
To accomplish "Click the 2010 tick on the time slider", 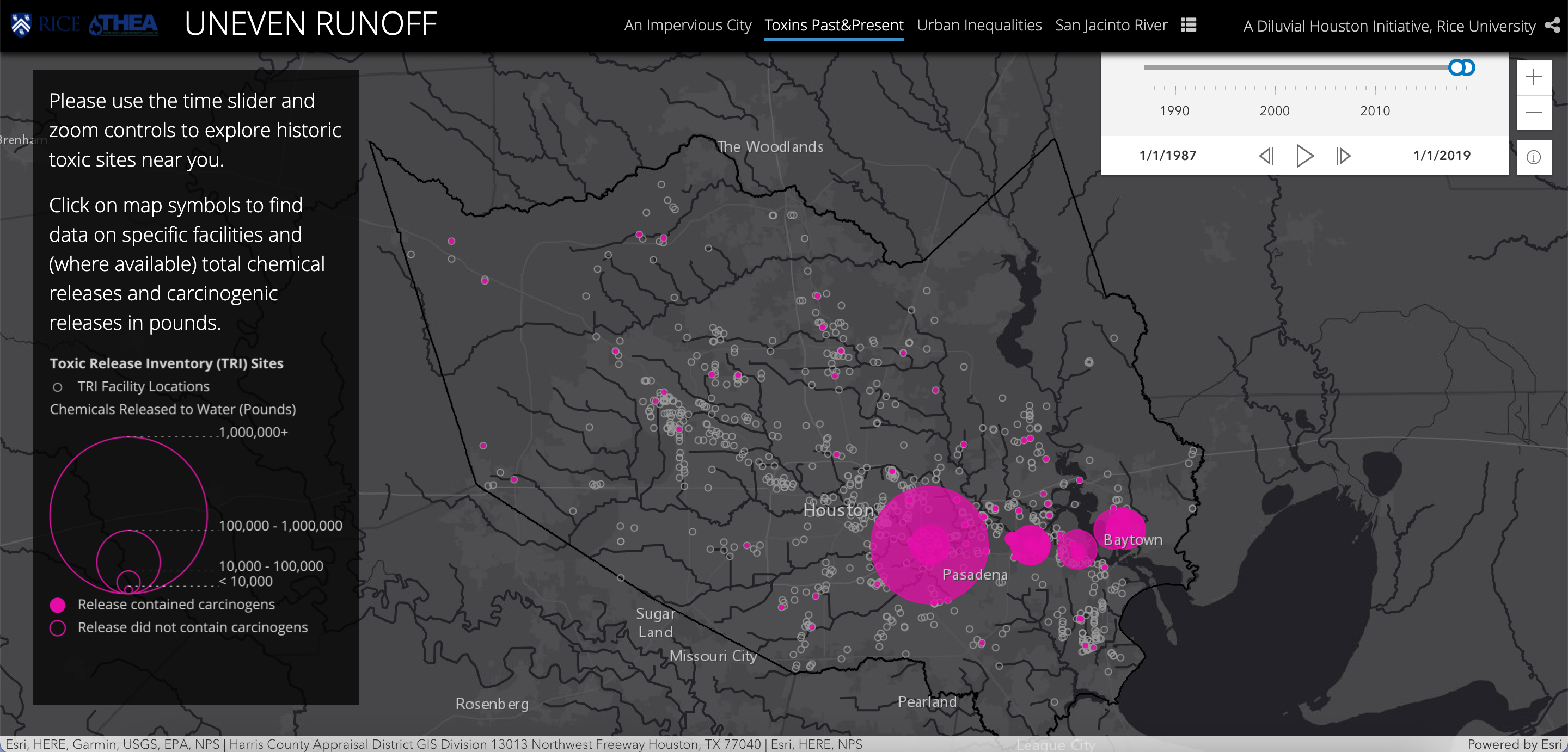I will [x=1376, y=89].
